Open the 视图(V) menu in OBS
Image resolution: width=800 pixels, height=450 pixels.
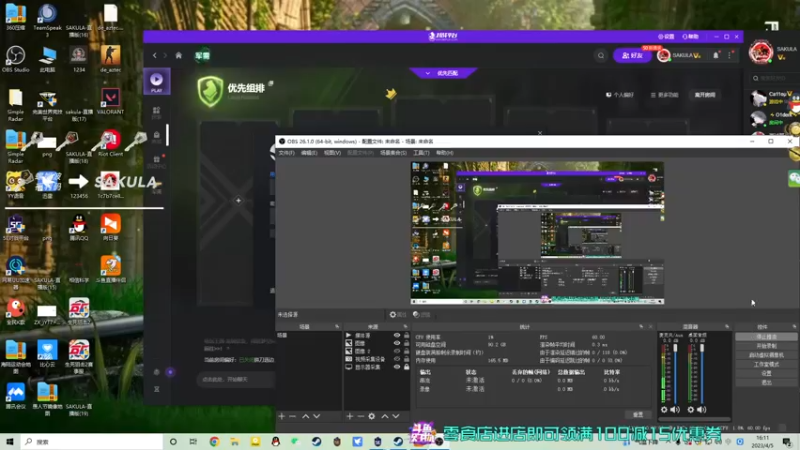click(332, 153)
